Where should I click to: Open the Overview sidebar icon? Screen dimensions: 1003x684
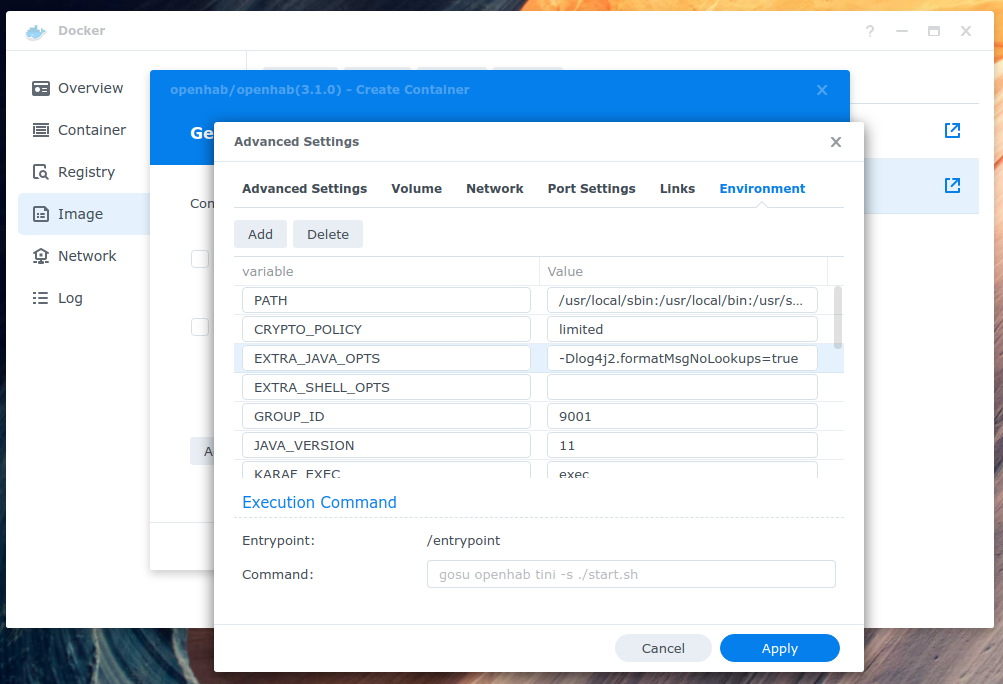point(41,88)
